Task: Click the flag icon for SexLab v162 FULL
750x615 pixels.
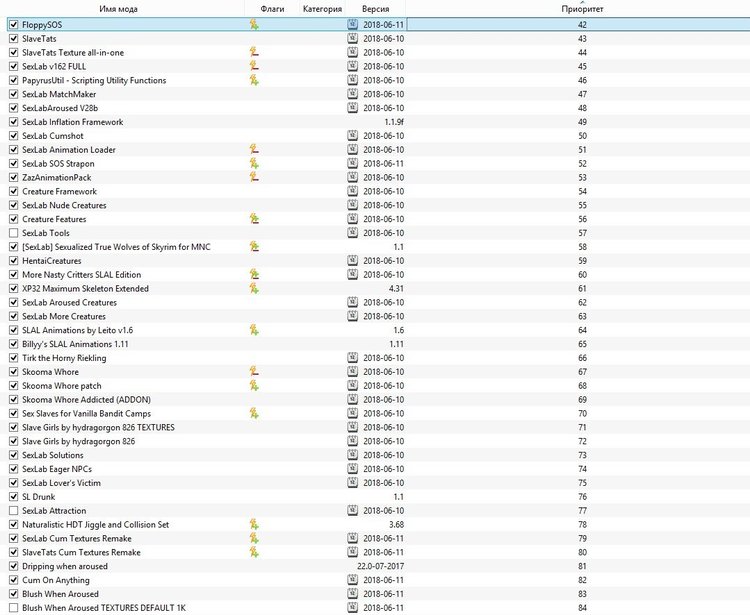Action: (254, 66)
